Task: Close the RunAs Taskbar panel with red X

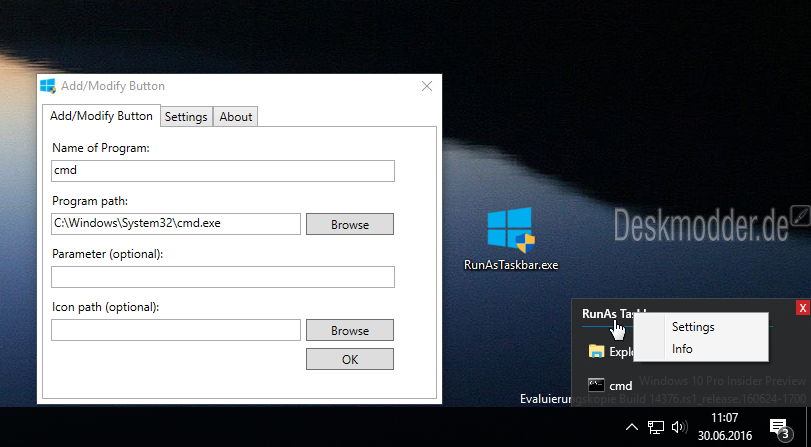Action: [x=803, y=308]
